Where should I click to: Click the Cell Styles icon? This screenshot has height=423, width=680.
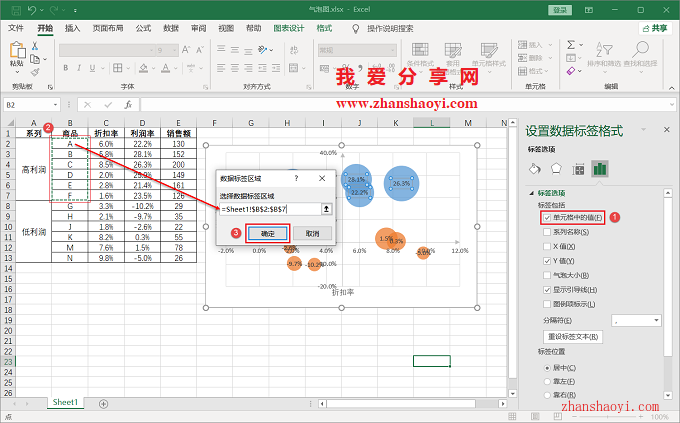point(489,51)
